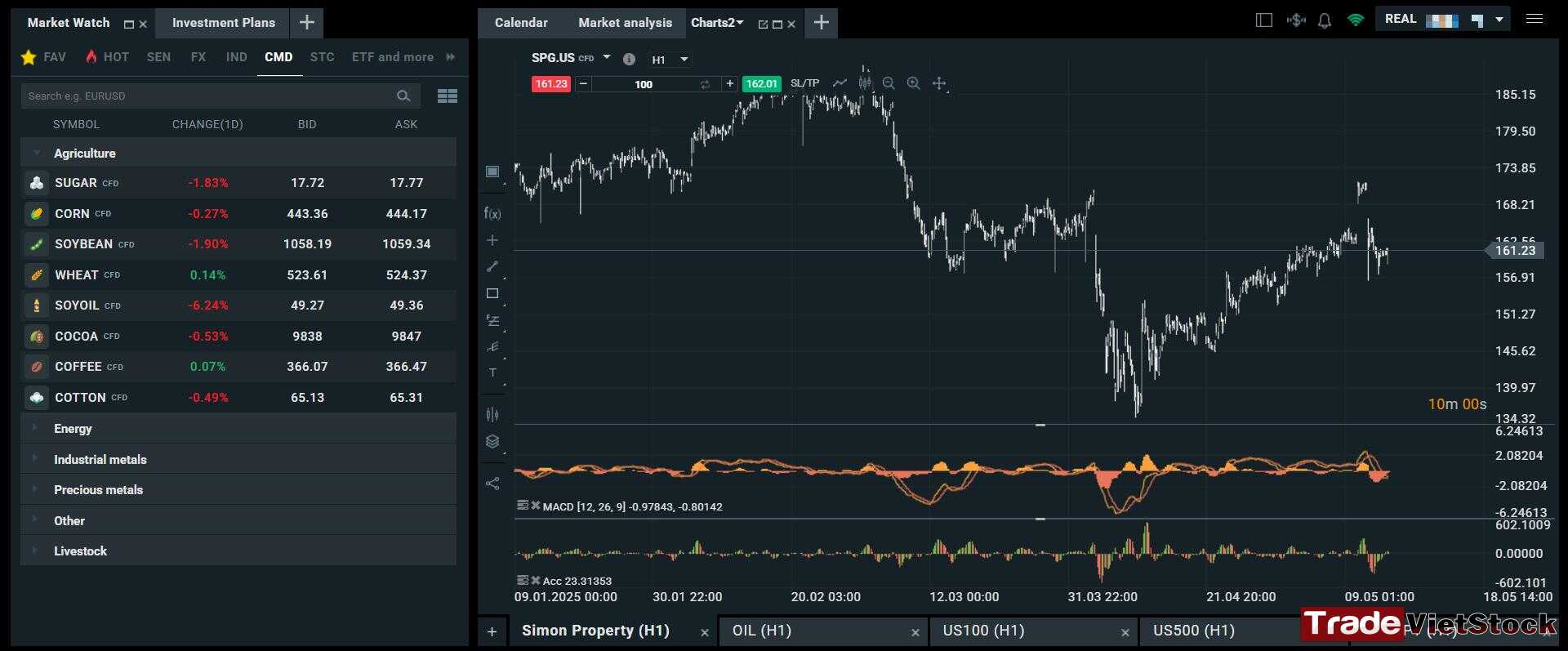1568x651 pixels.
Task: Sell at 161.23 red button
Action: coord(551,83)
